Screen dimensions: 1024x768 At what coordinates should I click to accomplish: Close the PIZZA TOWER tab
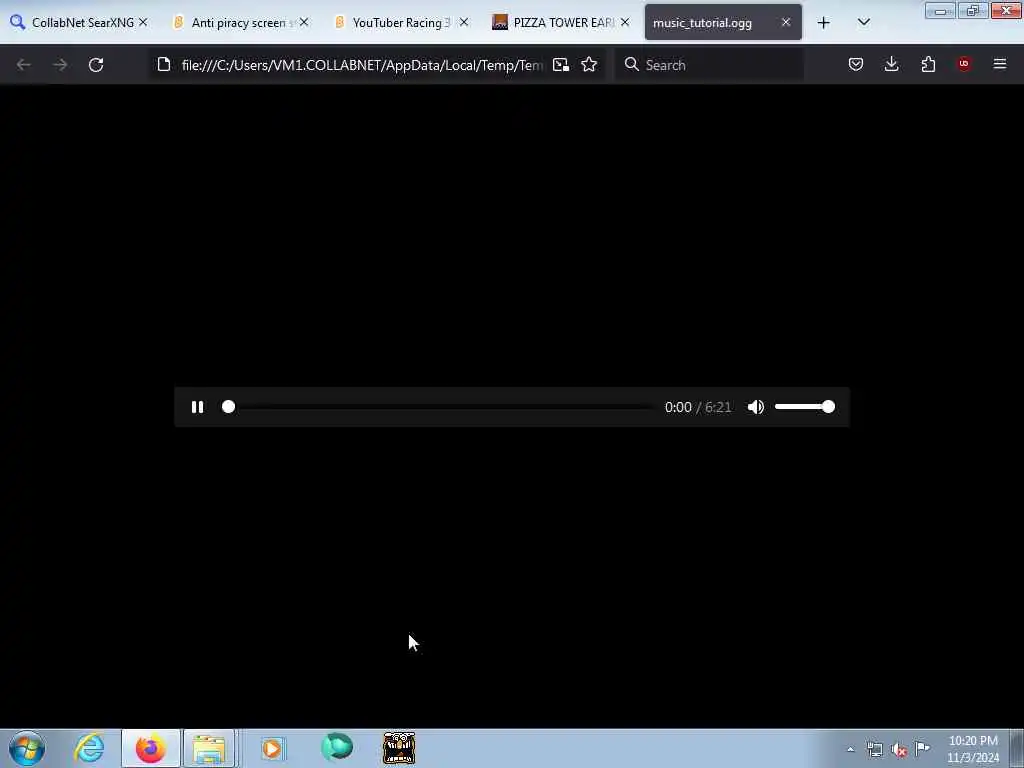click(x=625, y=22)
